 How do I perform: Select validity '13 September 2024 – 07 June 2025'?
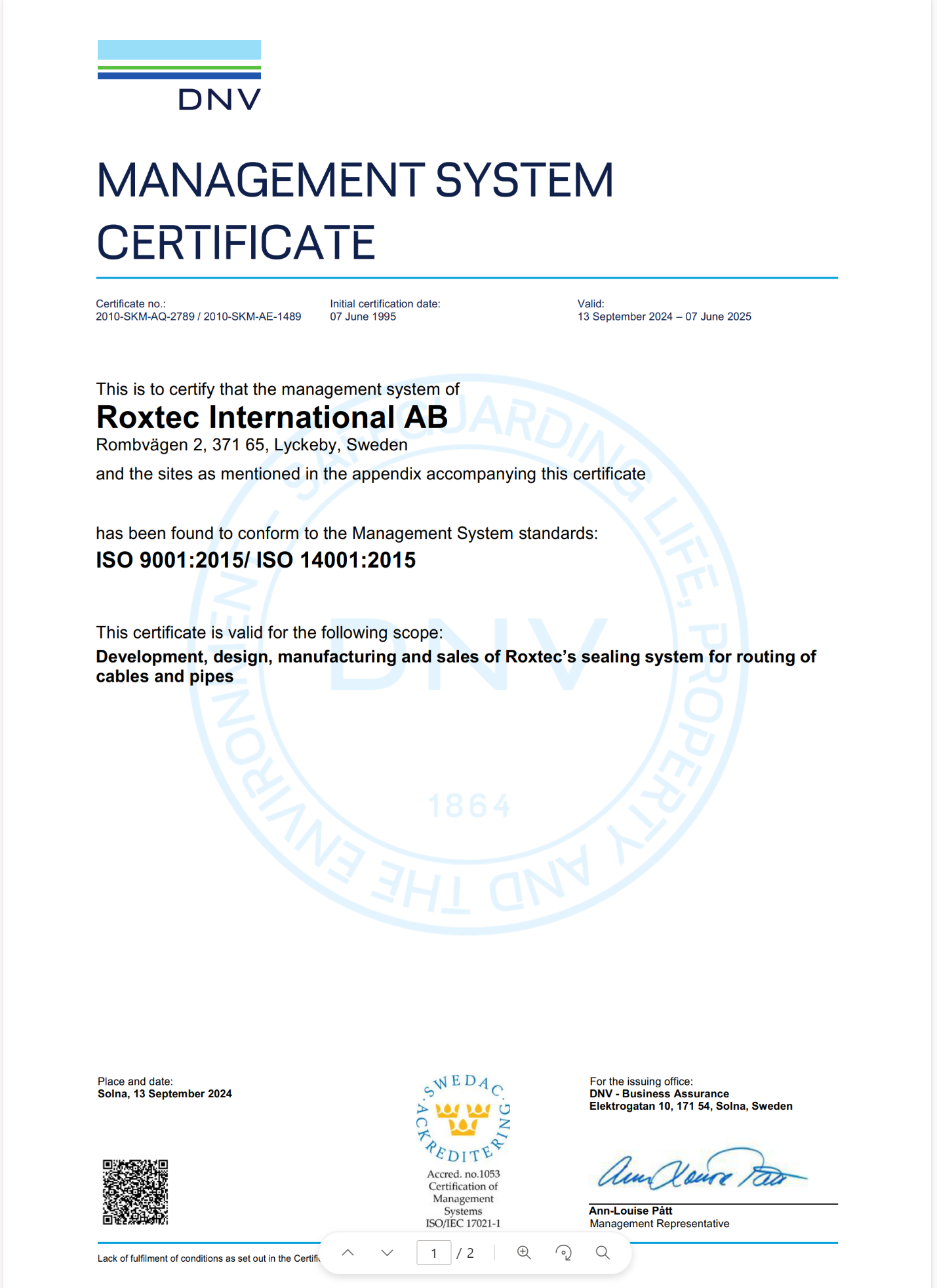[x=664, y=317]
